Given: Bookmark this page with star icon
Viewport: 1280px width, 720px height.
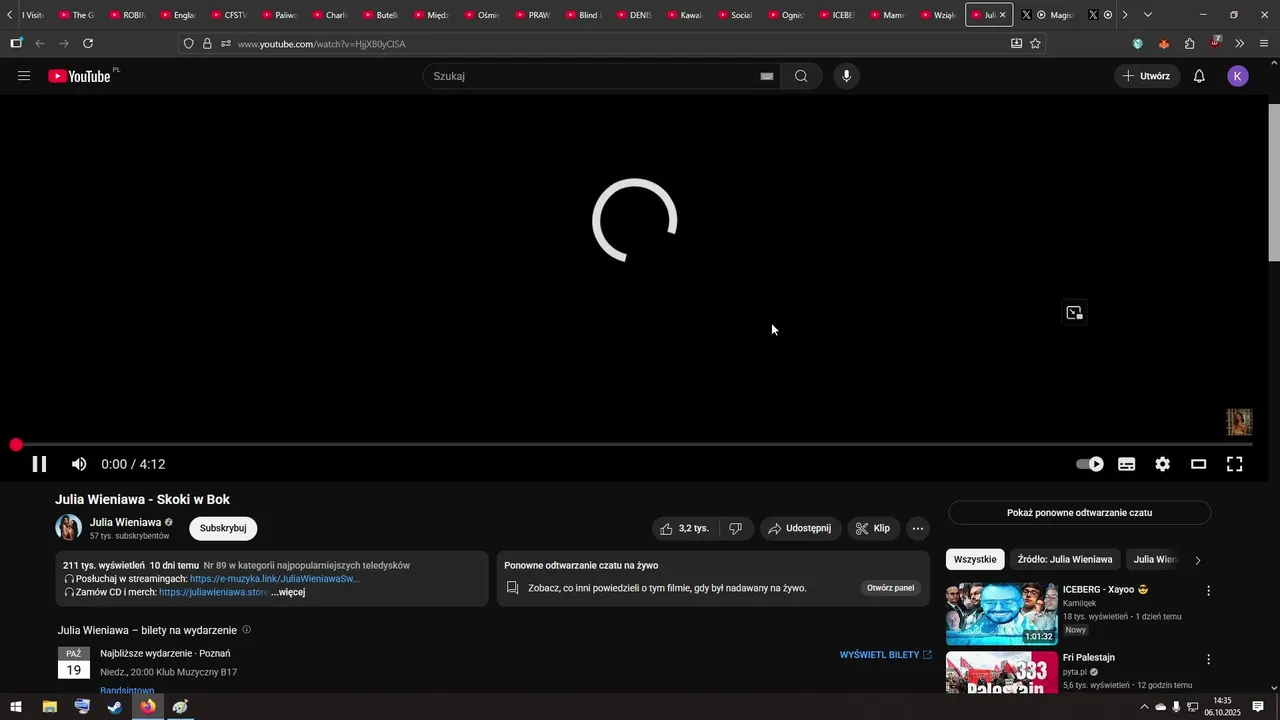Looking at the screenshot, I should click(x=1035, y=43).
